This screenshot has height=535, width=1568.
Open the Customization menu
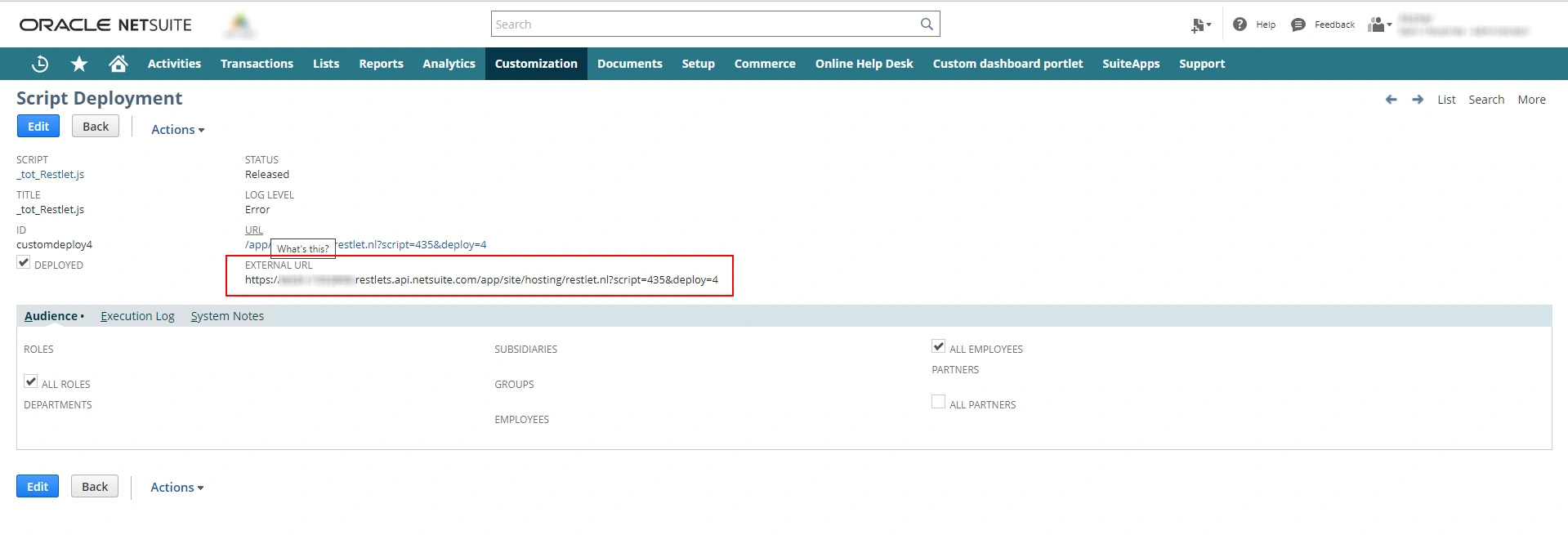tap(536, 64)
